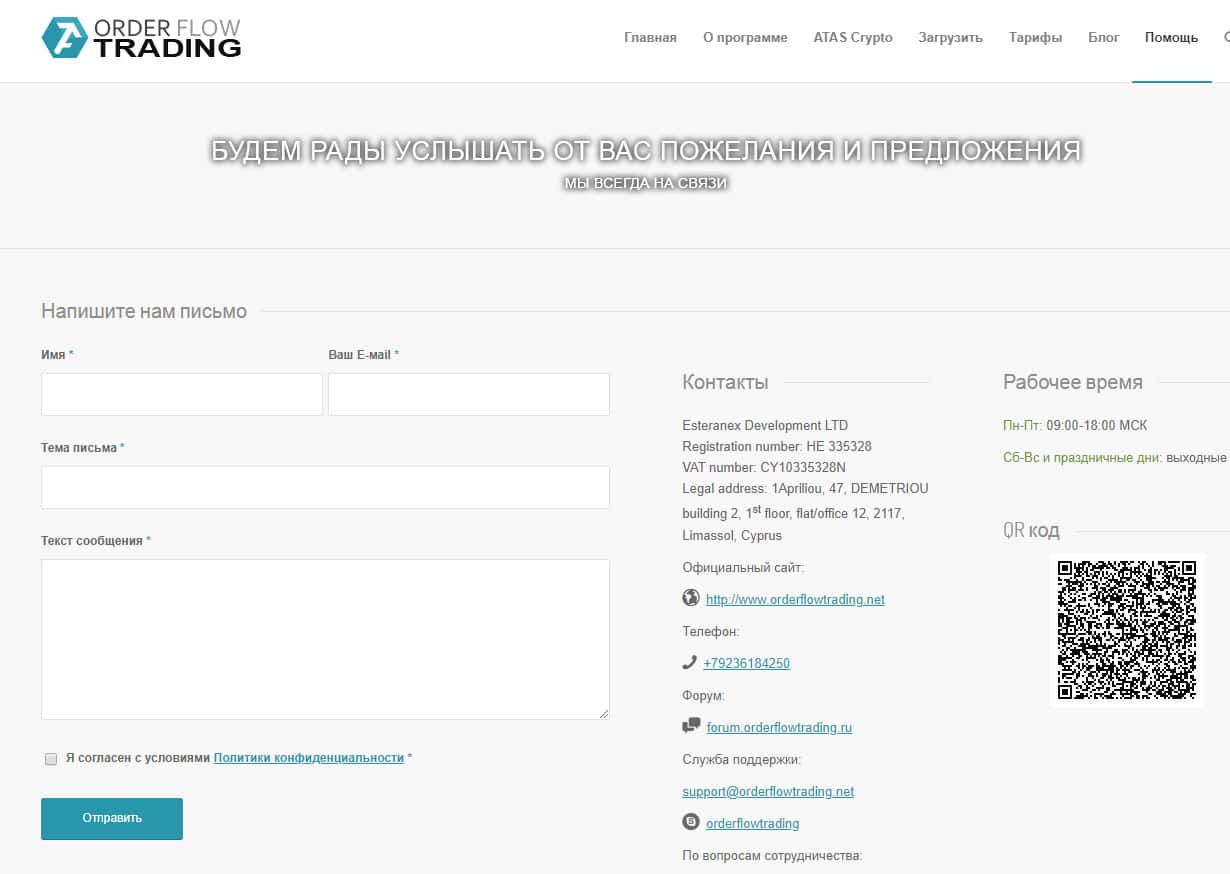1230x874 pixels.
Task: Click the textarea resize handle corner
Action: point(604,714)
